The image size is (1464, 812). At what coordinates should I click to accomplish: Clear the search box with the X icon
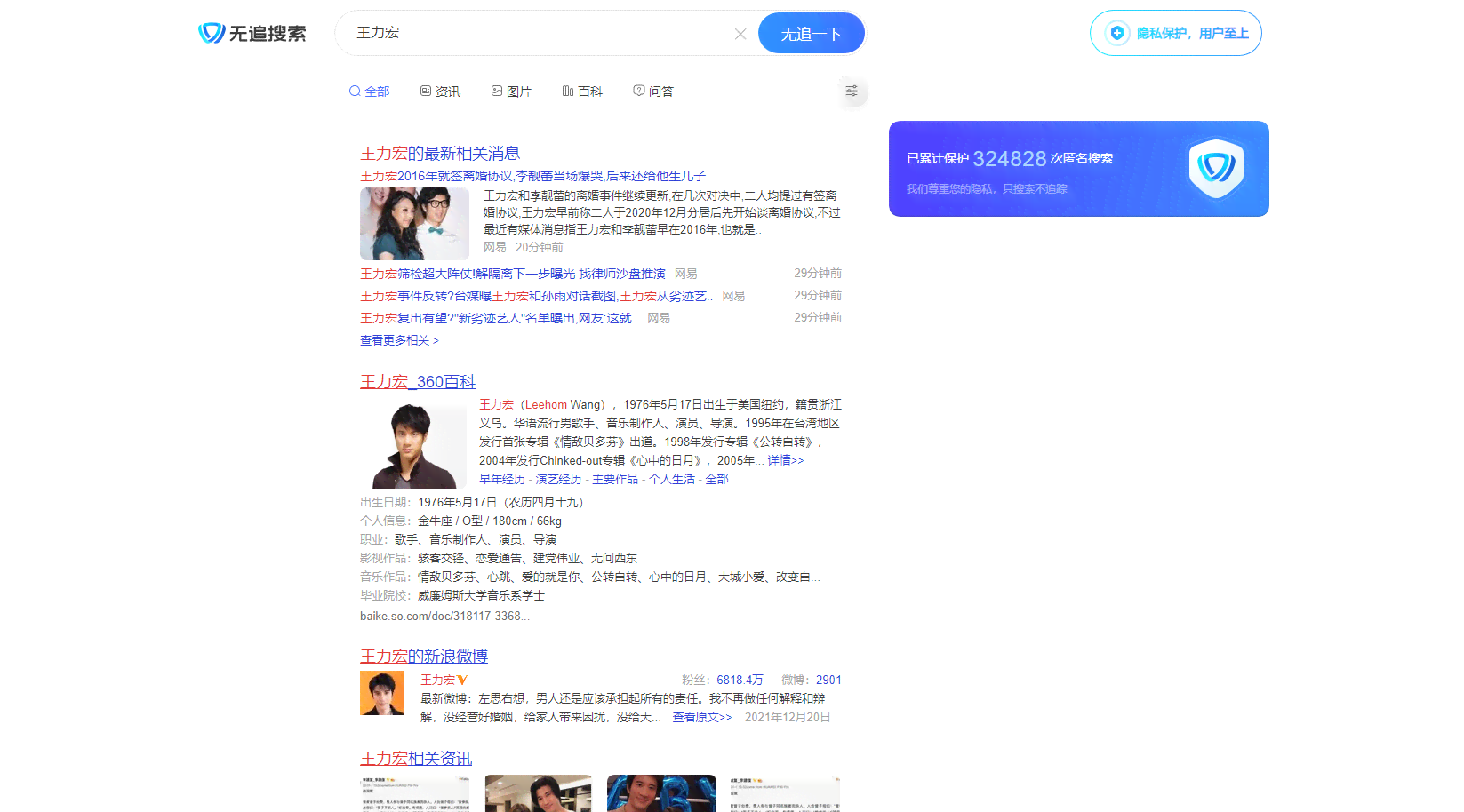pos(740,34)
